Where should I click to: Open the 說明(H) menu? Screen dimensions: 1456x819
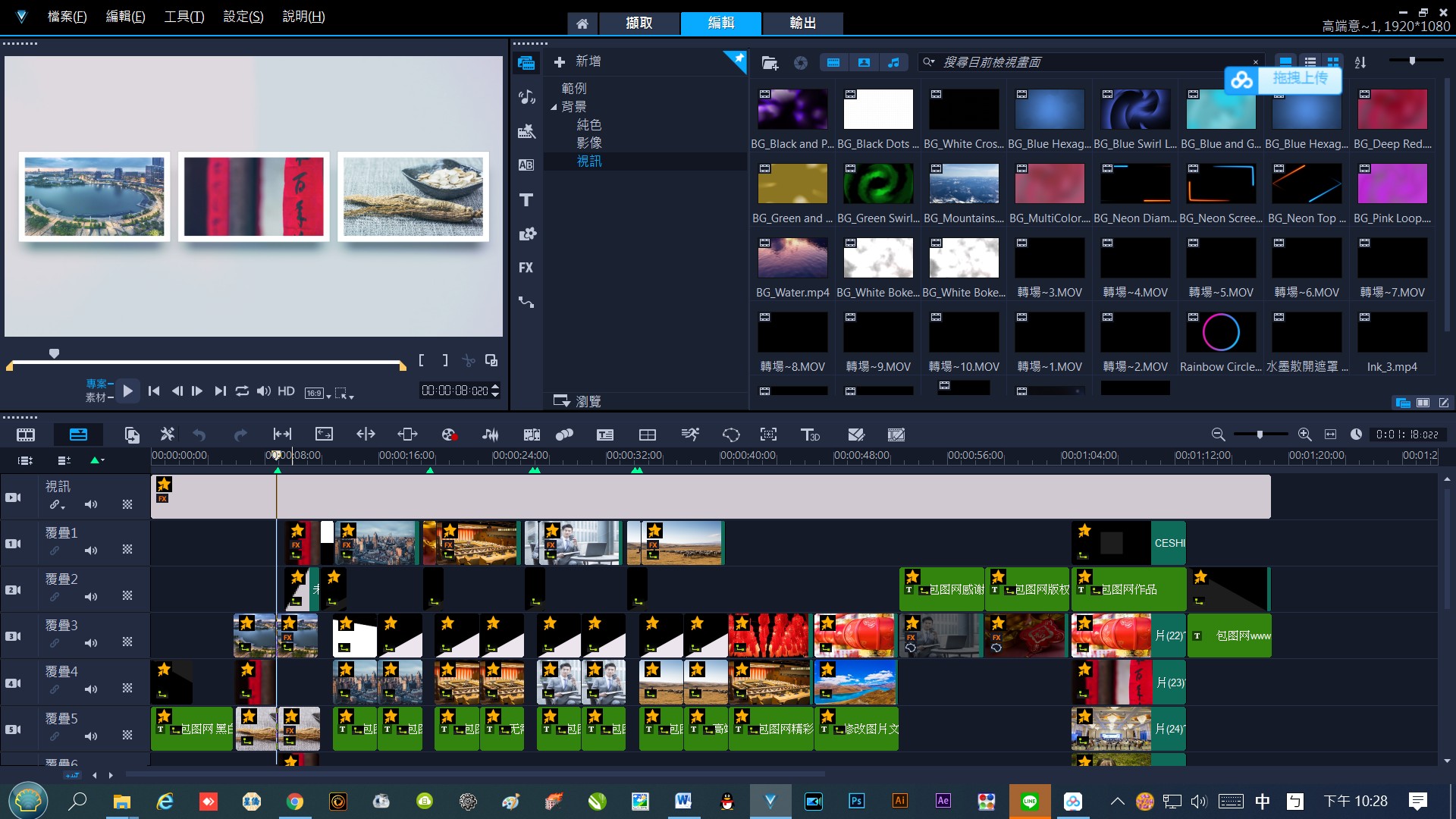point(303,17)
